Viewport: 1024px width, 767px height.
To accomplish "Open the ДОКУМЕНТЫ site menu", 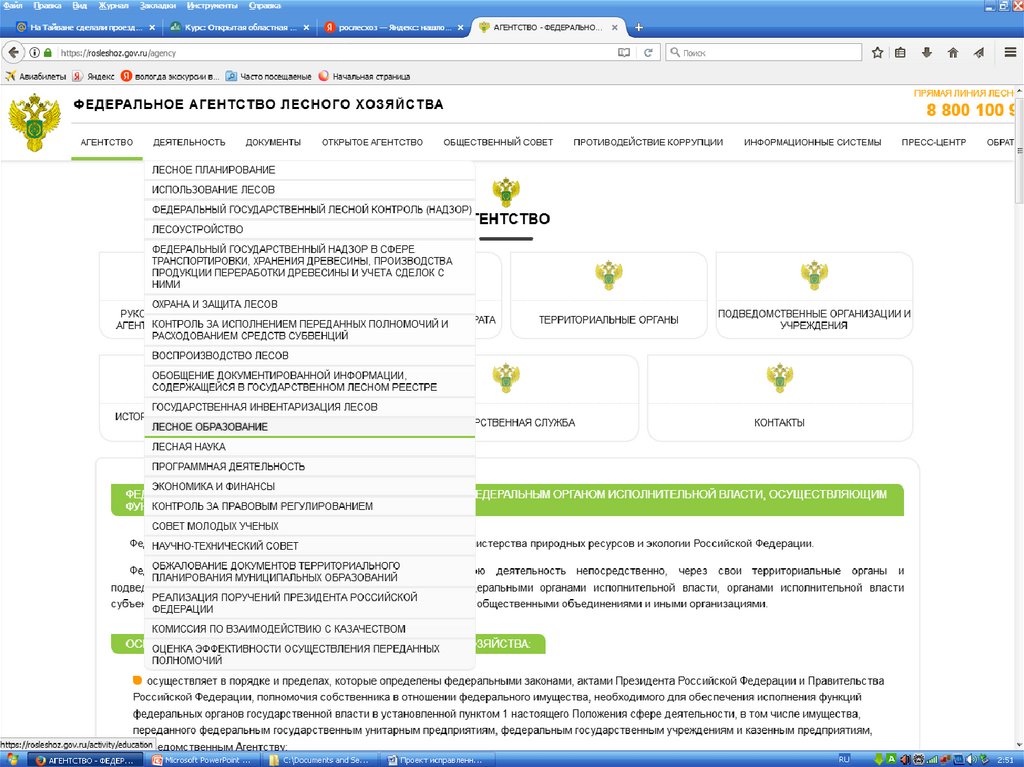I will [x=273, y=142].
